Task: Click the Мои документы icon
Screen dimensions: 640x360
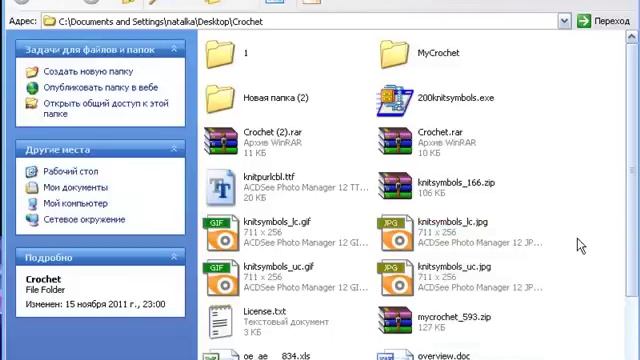Action: pyautogui.click(x=32, y=188)
